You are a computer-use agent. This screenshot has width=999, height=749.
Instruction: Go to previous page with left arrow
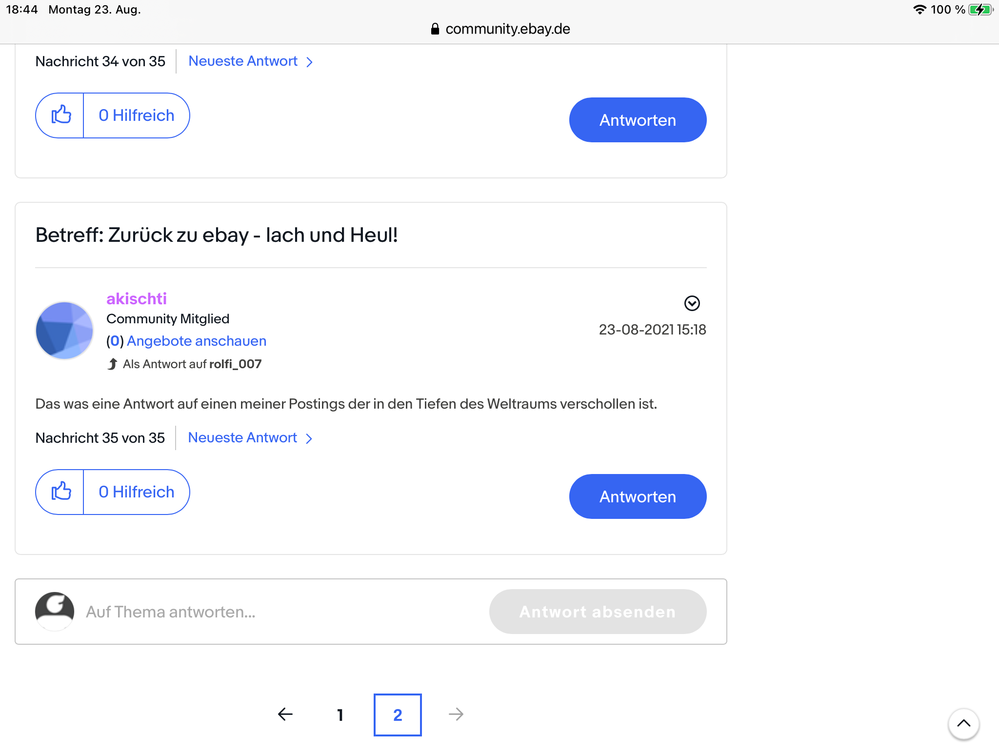point(285,714)
